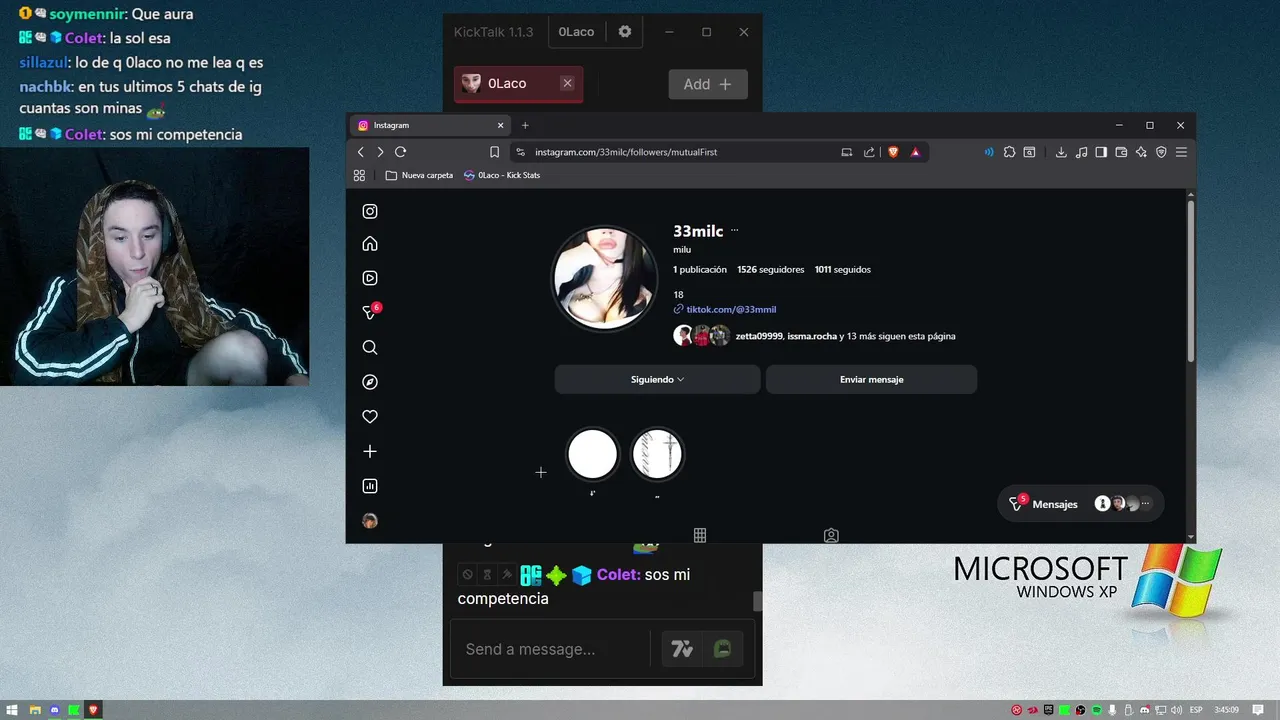Open Brave Rewards triangle icon
The image size is (1280, 720).
(915, 152)
